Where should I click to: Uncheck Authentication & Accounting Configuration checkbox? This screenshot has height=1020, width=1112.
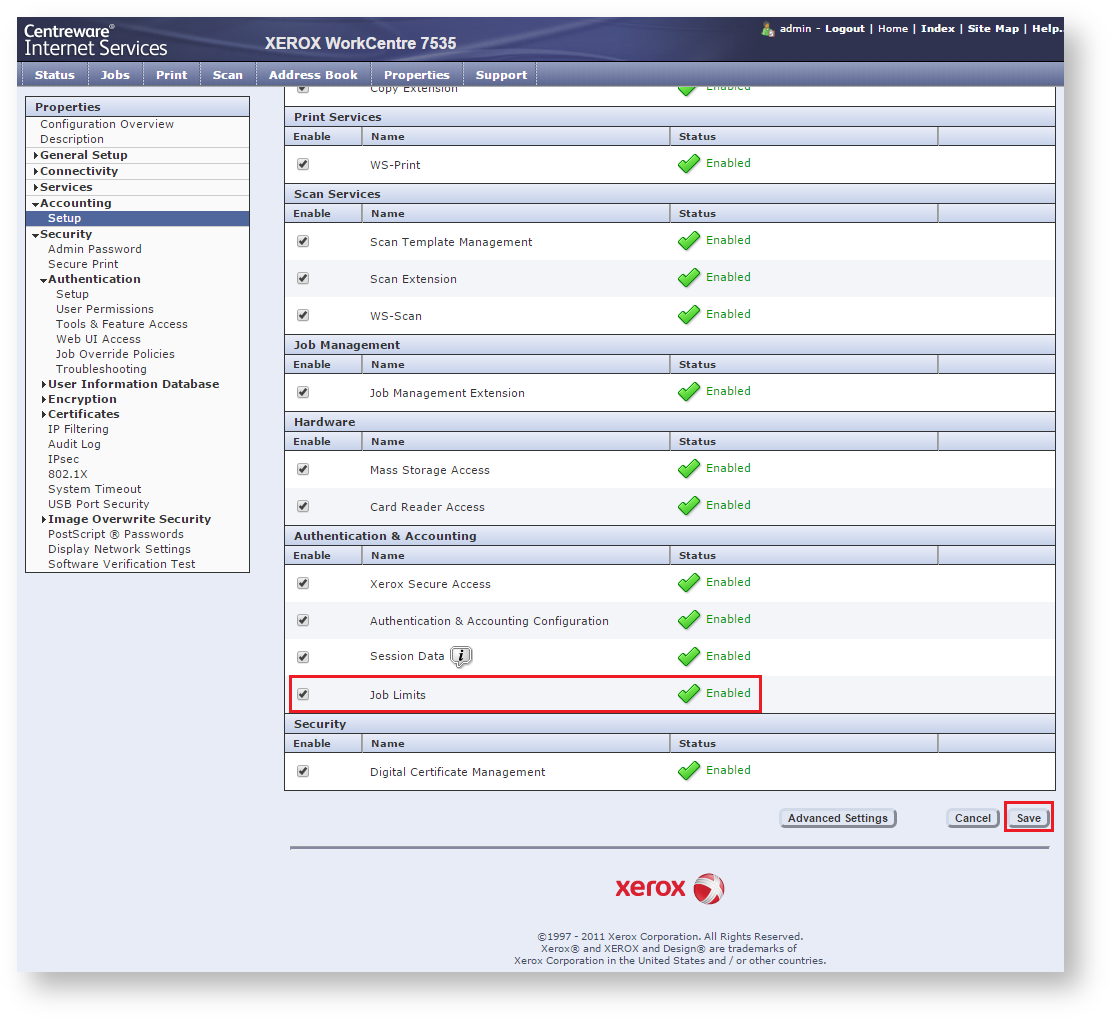coord(303,620)
